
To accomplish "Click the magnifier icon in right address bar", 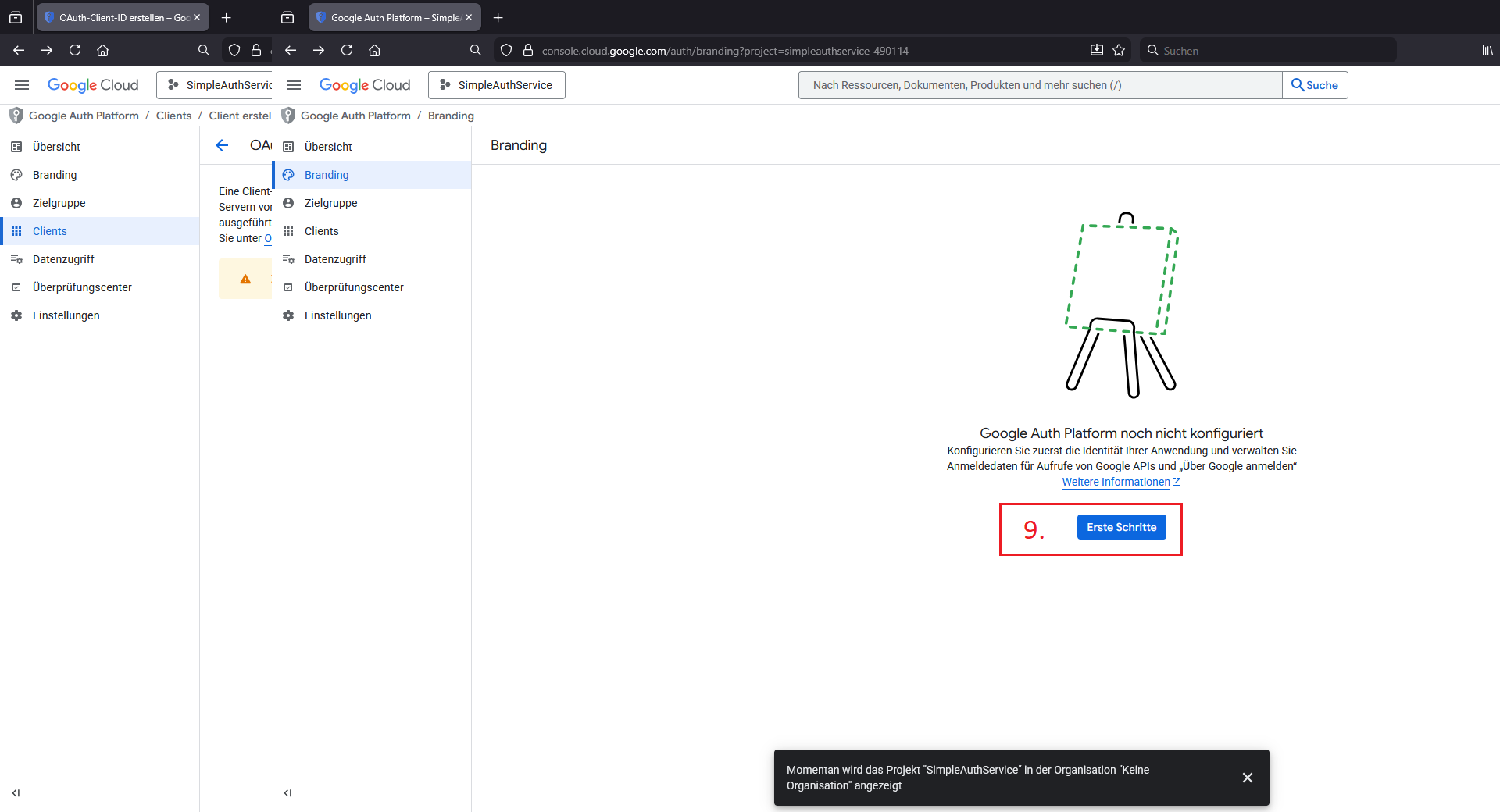I will click(x=475, y=50).
